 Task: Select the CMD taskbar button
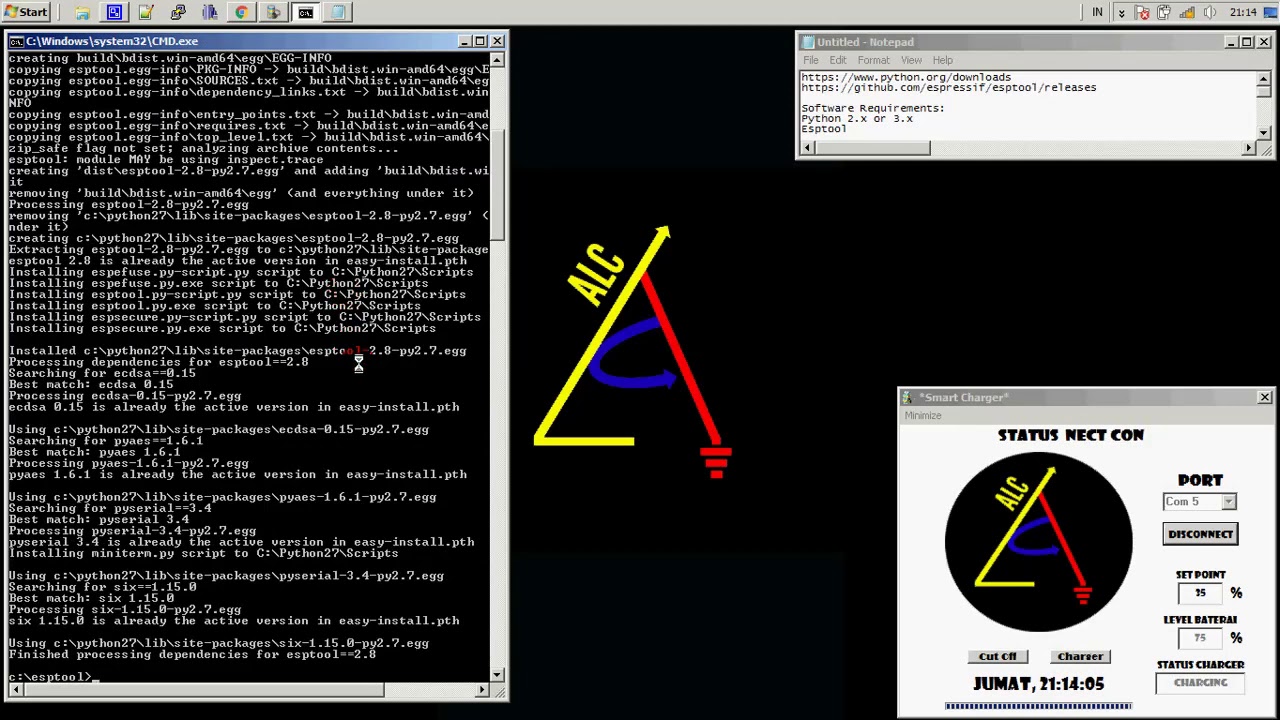point(306,12)
